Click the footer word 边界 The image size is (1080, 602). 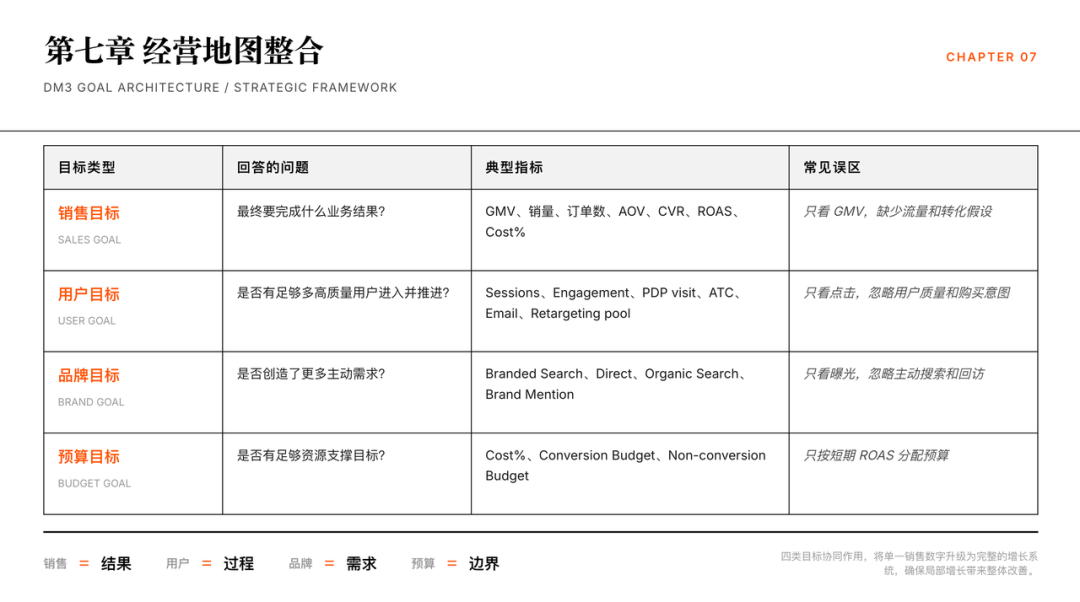484,564
